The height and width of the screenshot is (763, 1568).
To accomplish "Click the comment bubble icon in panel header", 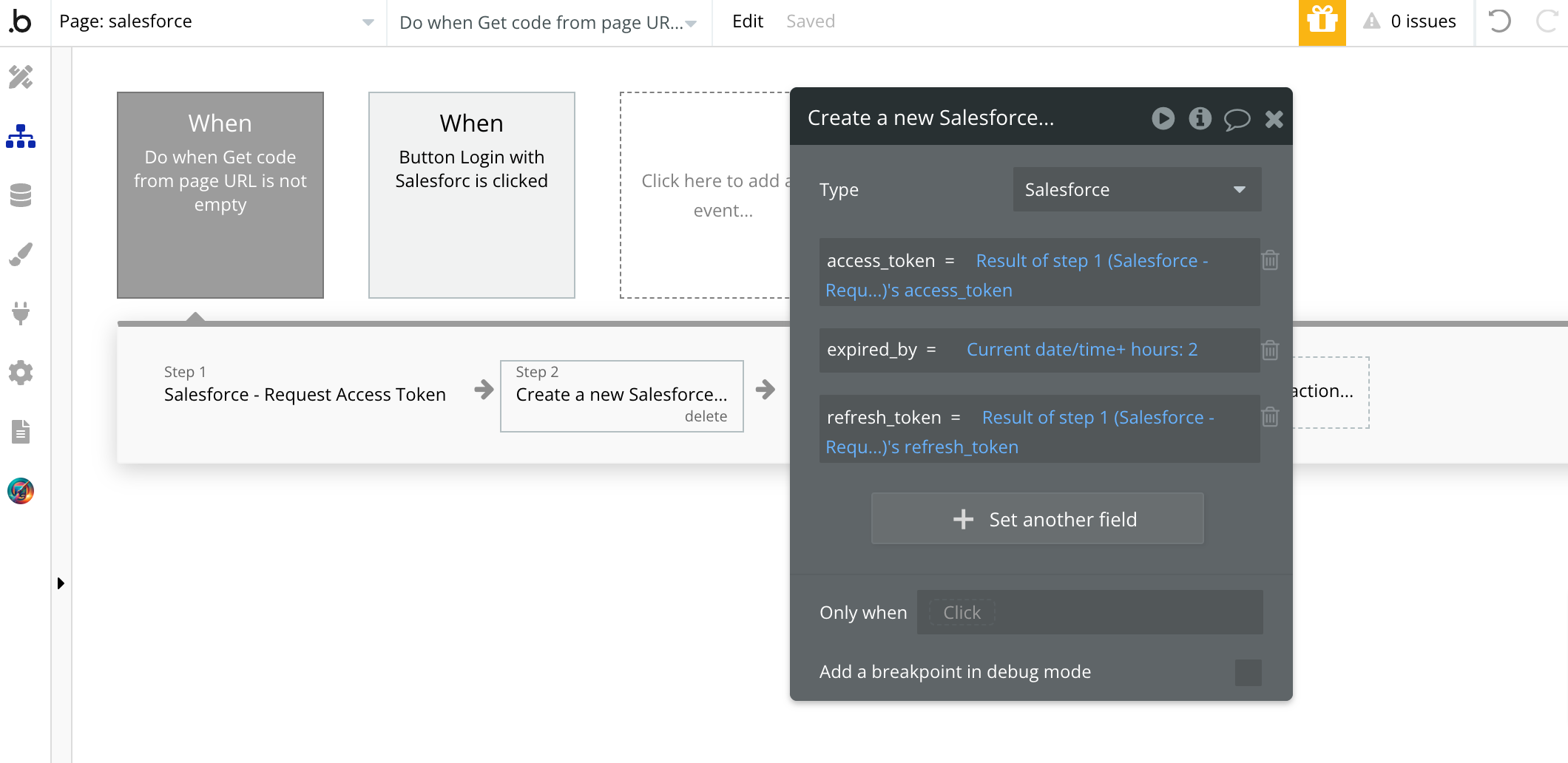I will coord(1237,119).
